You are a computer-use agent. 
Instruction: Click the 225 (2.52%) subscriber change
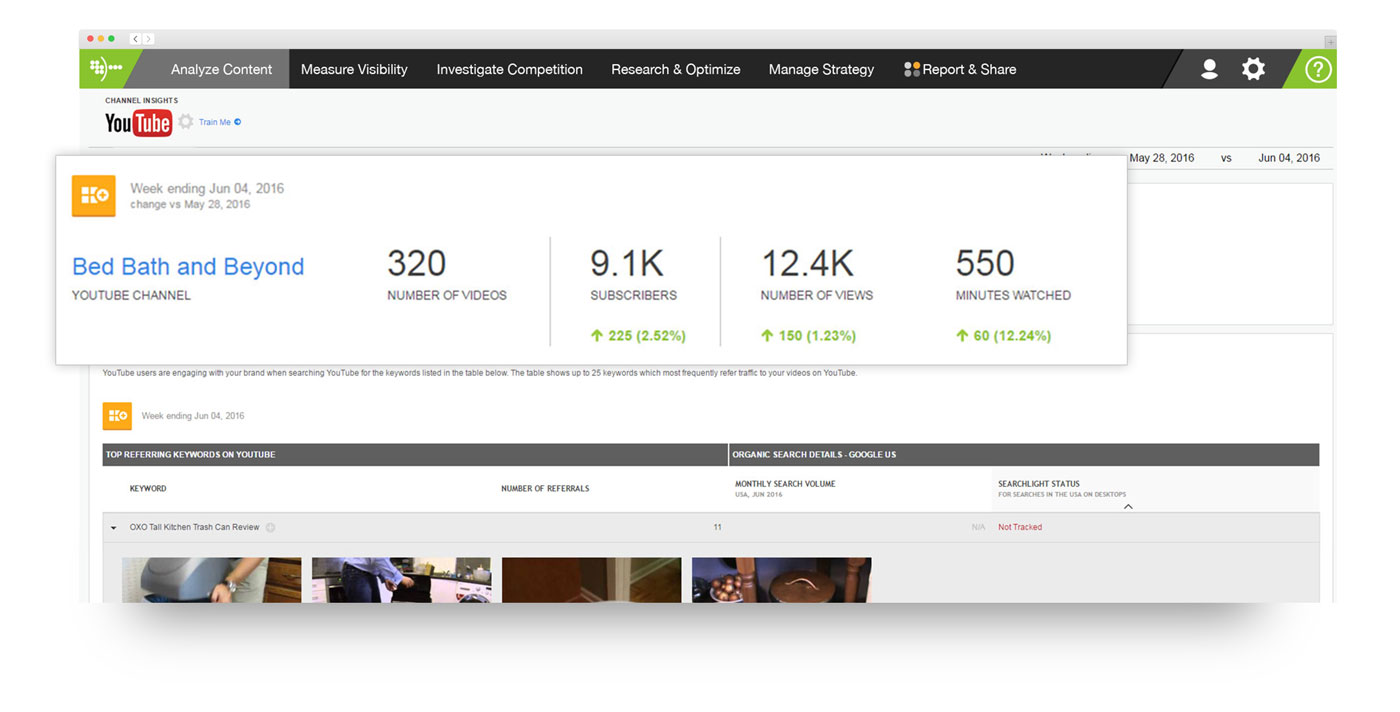(x=638, y=336)
